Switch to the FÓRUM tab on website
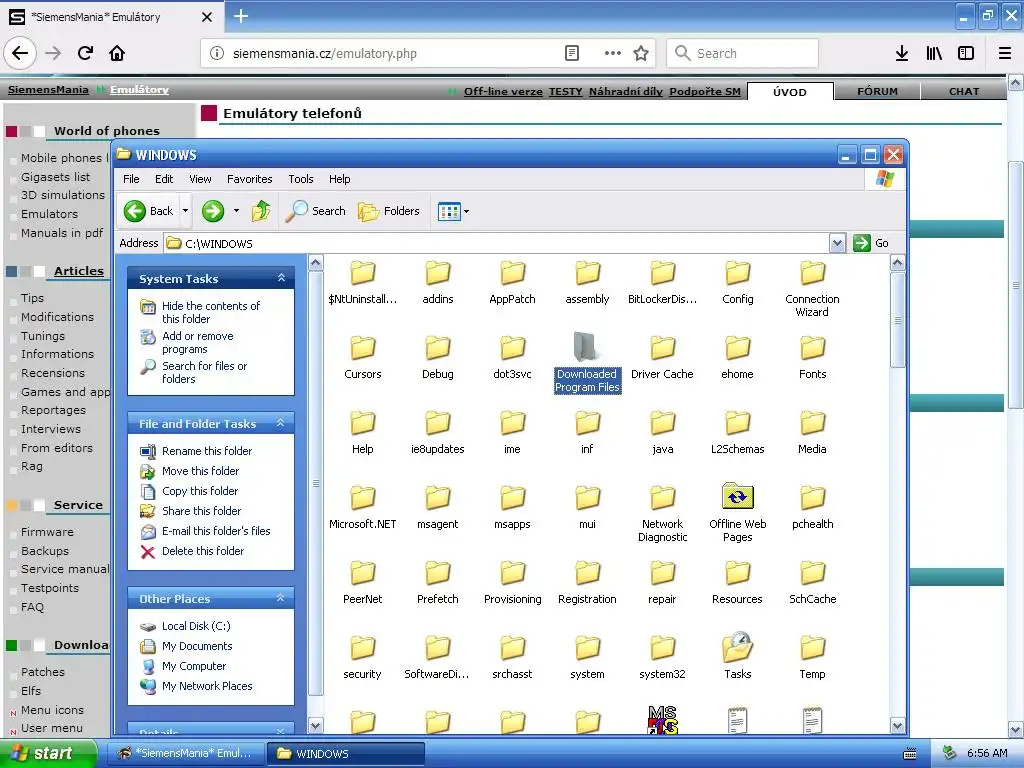Image resolution: width=1024 pixels, height=768 pixels. pos(877,91)
